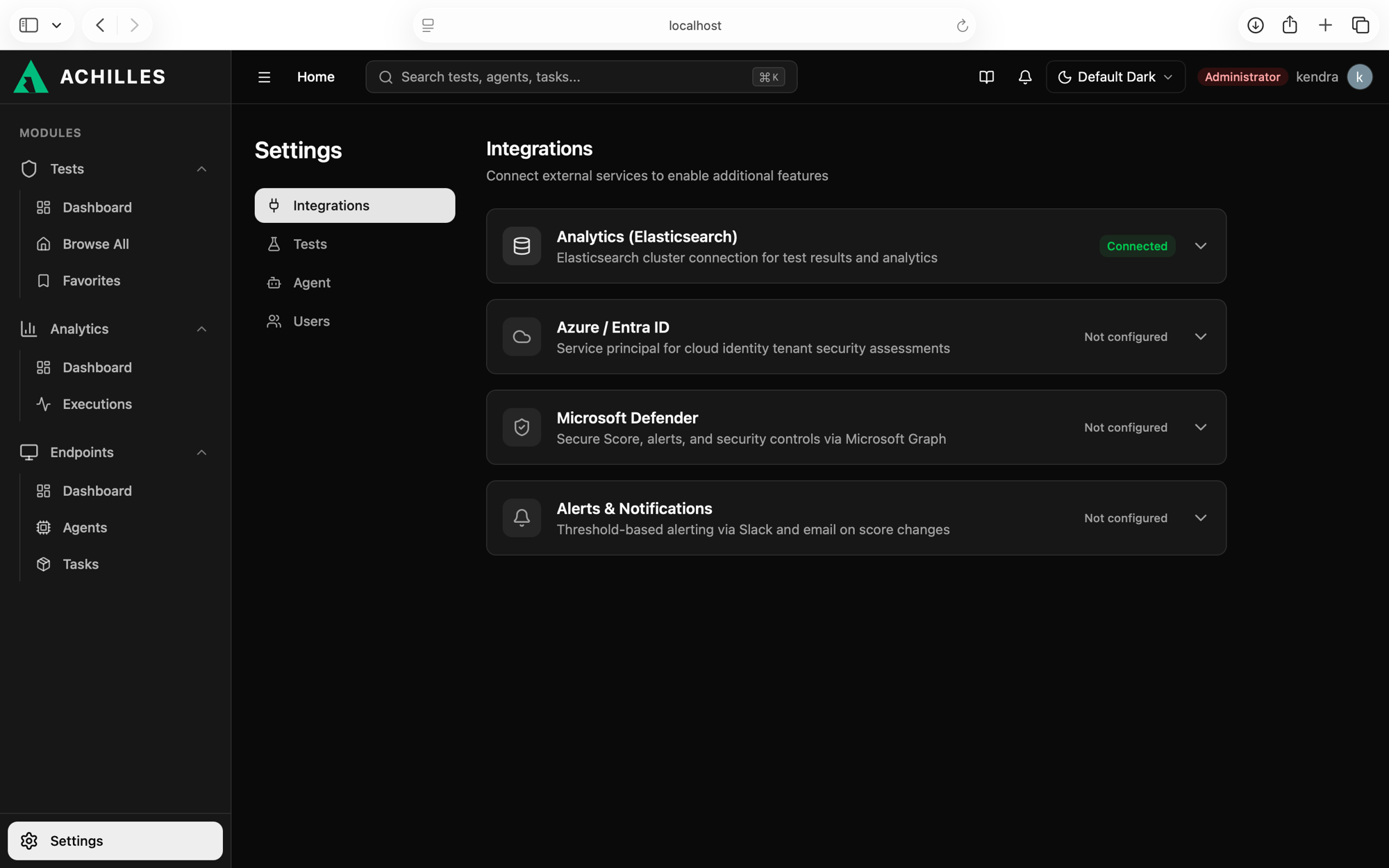
Task: Expand the Alerts & Notifications card chevron
Action: point(1200,518)
